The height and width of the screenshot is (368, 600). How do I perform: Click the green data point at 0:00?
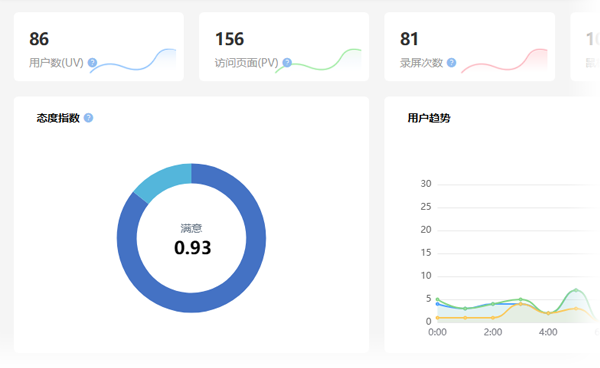point(437,300)
